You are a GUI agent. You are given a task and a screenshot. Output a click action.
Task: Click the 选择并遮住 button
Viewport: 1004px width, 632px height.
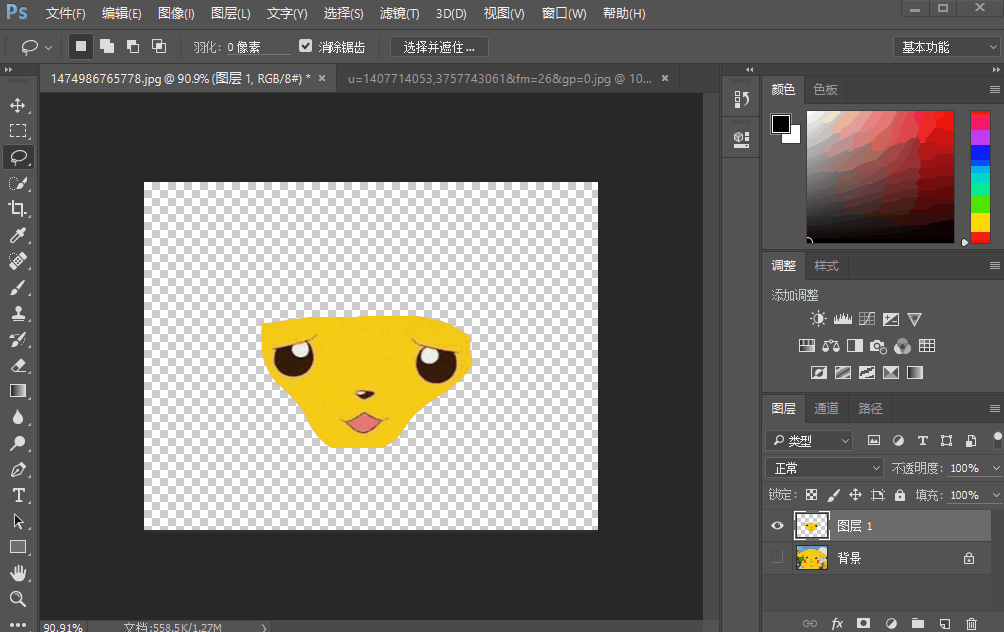(x=439, y=47)
